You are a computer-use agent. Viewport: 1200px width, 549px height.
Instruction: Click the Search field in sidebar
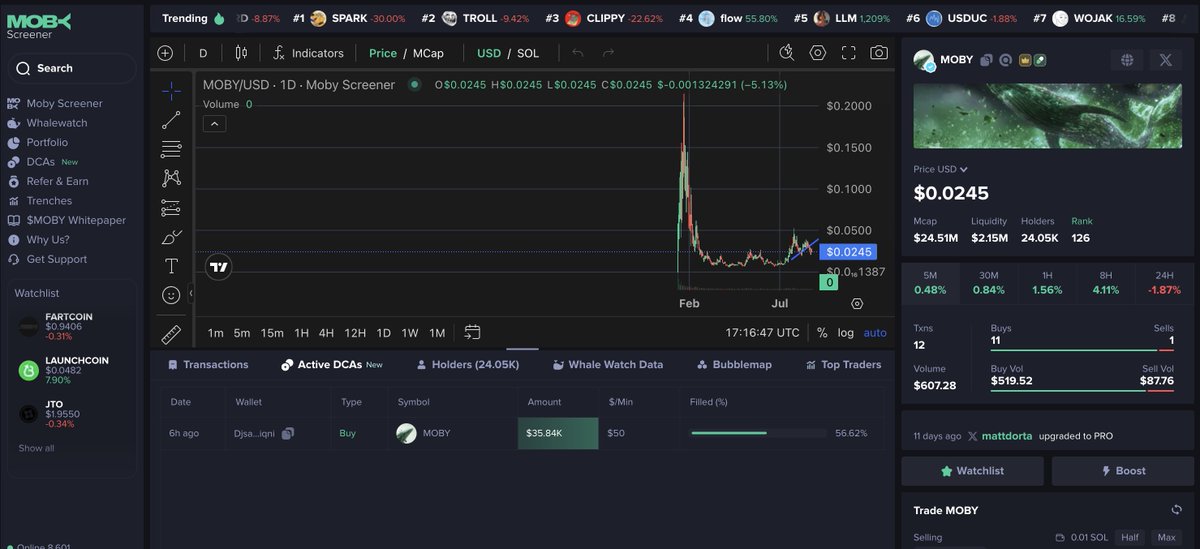(71, 68)
